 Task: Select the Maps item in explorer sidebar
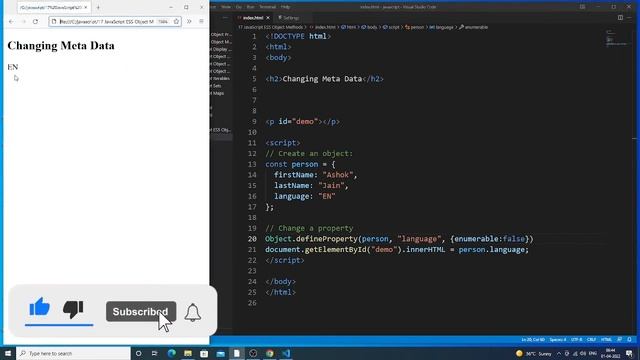tap(218, 93)
